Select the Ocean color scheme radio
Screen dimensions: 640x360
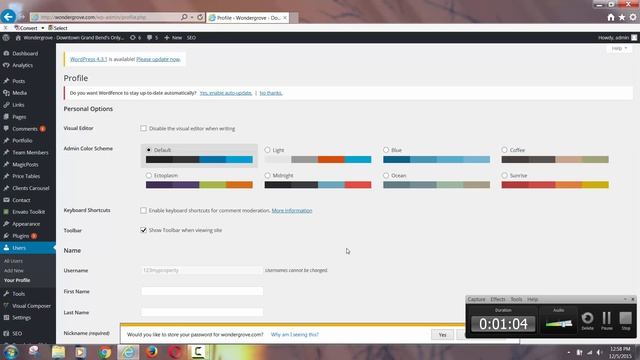pos(386,175)
